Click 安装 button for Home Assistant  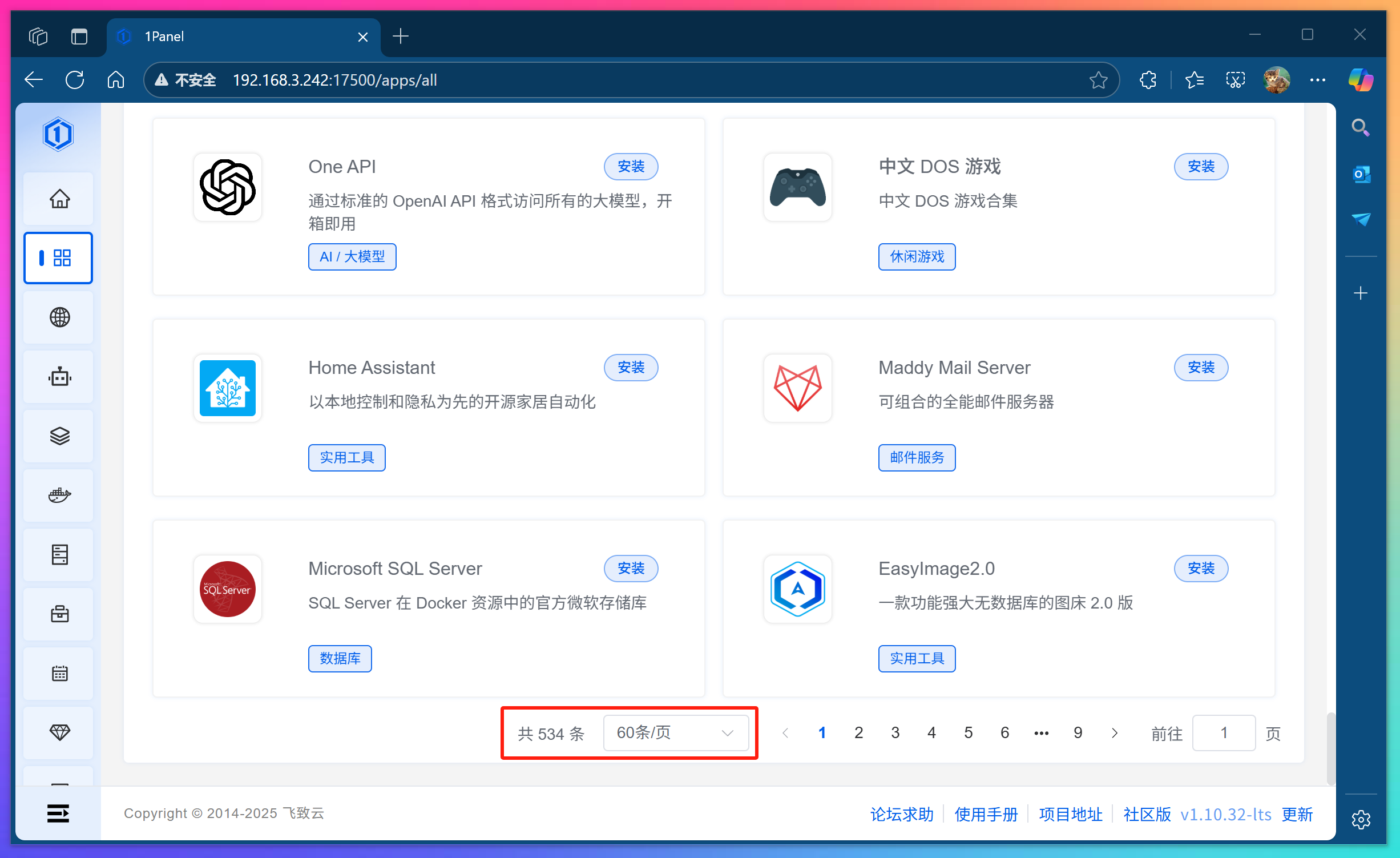(x=630, y=368)
